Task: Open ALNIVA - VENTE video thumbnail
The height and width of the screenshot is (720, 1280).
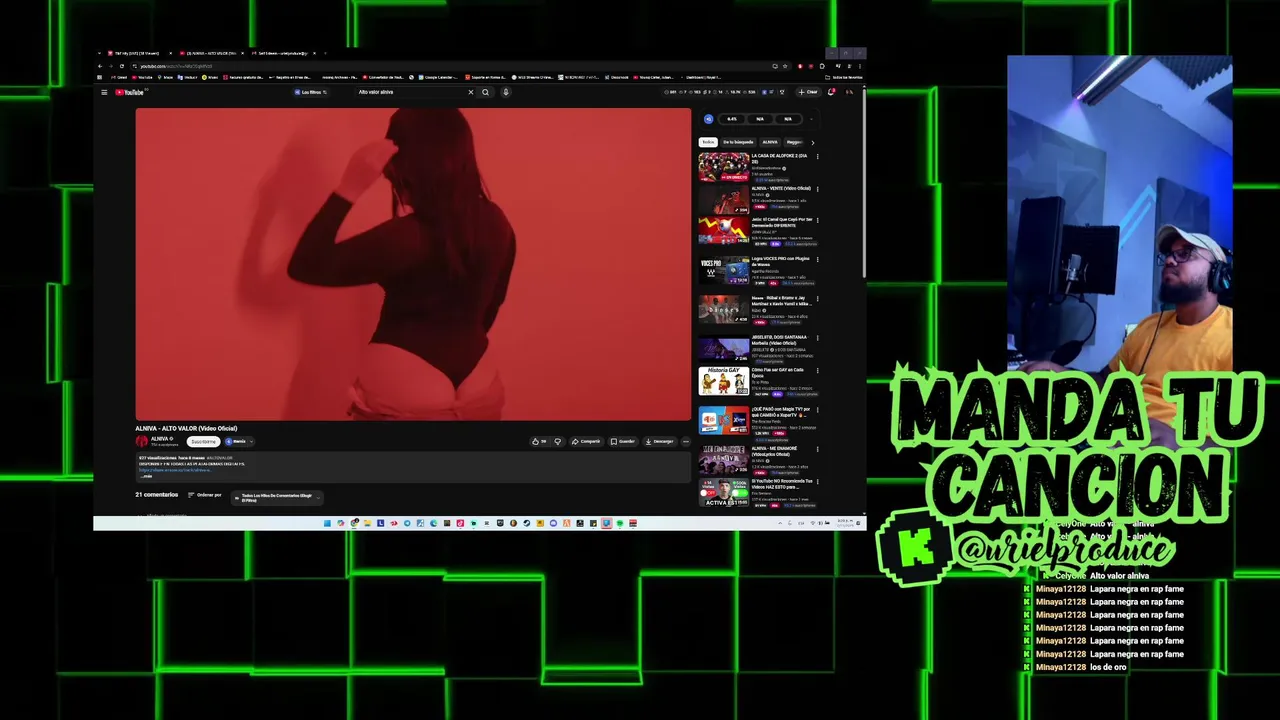Action: point(723,199)
